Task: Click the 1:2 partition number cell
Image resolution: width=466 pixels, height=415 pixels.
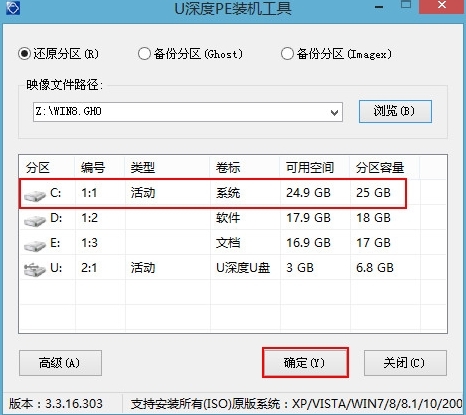Action: 89,218
